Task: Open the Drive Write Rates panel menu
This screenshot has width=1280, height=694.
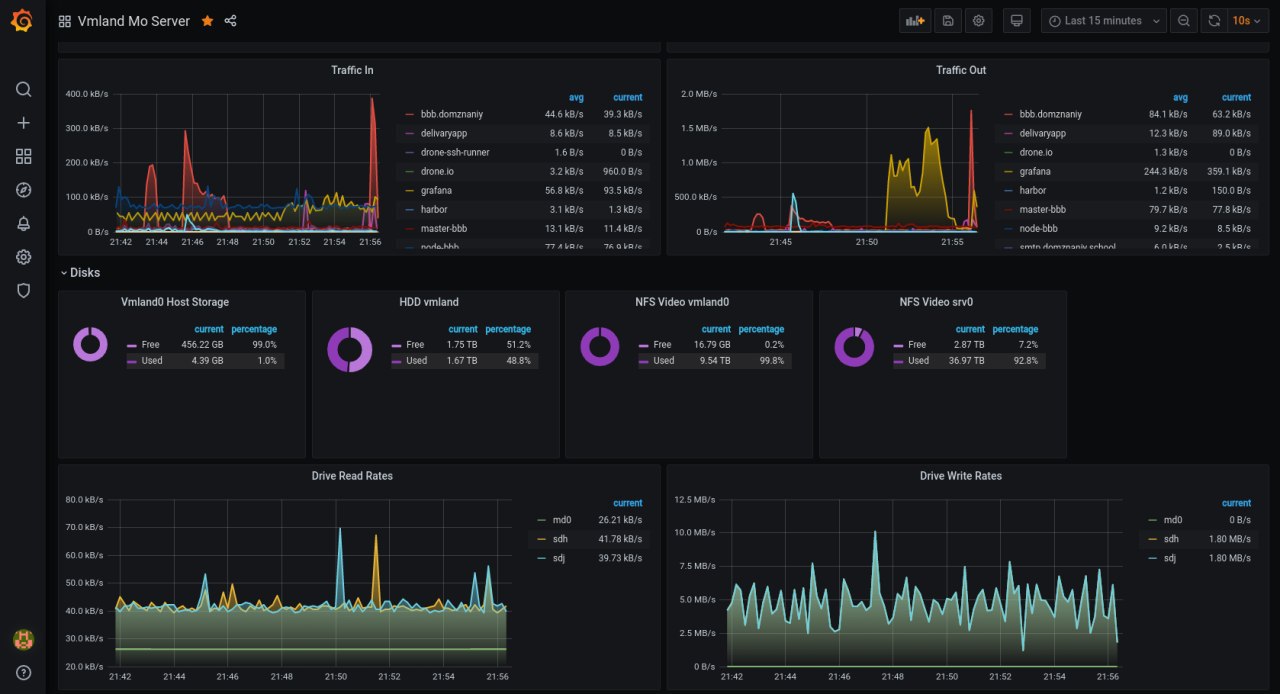Action: 961,476
